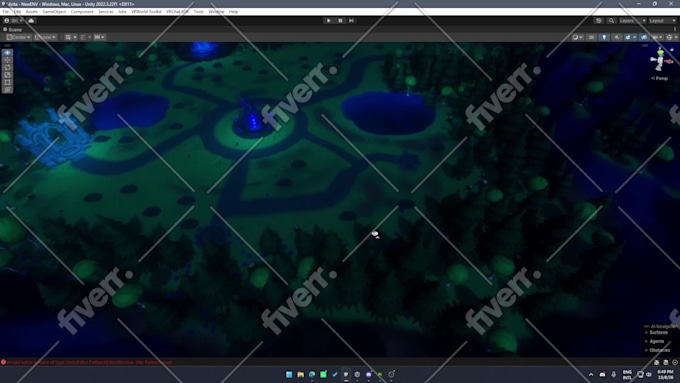Image resolution: width=680 pixels, height=383 pixels.
Task: Select the Rect tool
Action: tap(7, 82)
